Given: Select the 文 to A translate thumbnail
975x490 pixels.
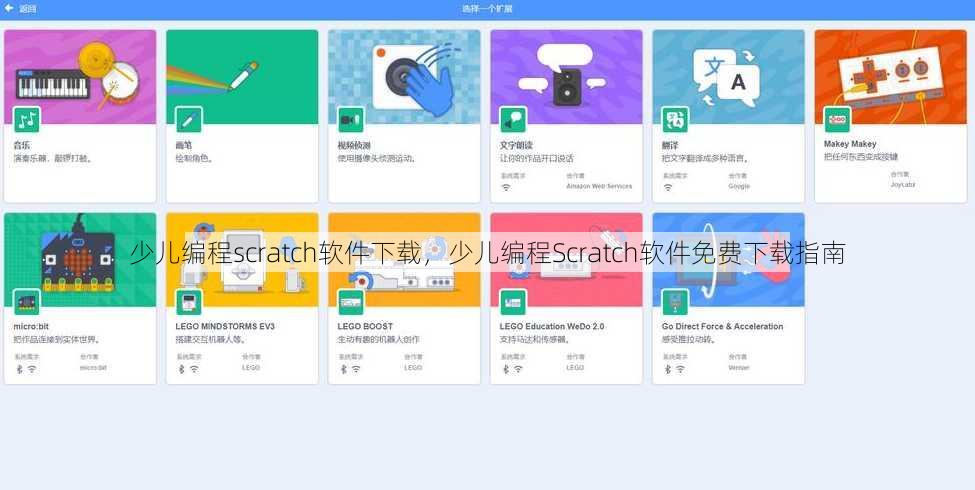Looking at the screenshot, I should click(728, 76).
